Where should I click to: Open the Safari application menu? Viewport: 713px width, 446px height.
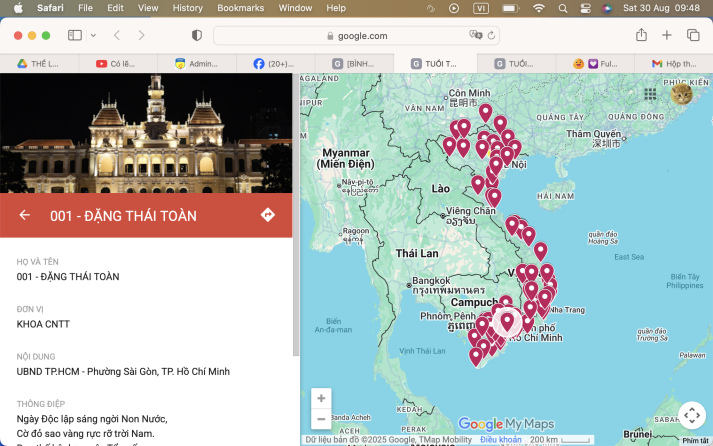50,8
